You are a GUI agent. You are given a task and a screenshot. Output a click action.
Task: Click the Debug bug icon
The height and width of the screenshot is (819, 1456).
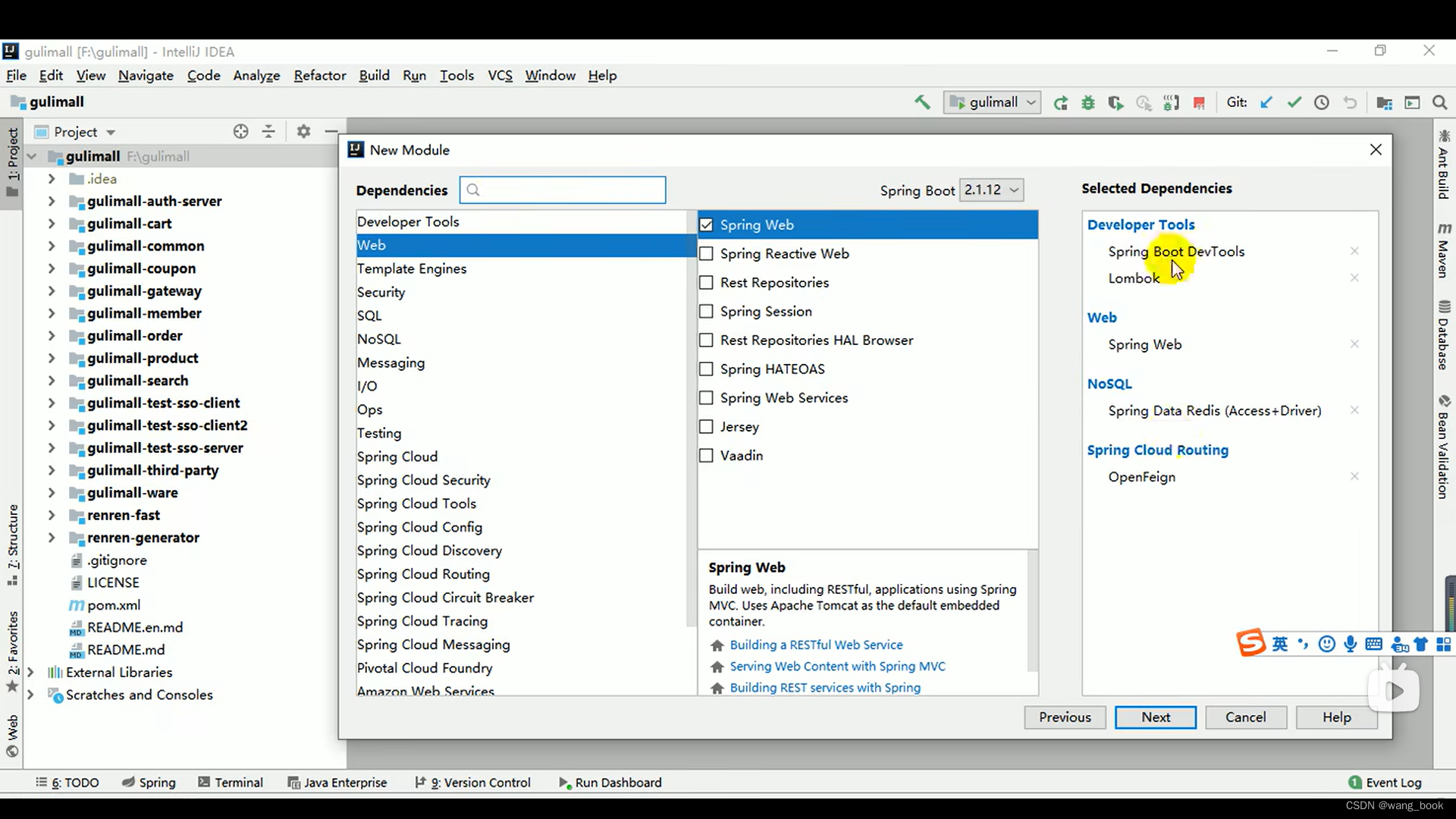[x=1088, y=103]
